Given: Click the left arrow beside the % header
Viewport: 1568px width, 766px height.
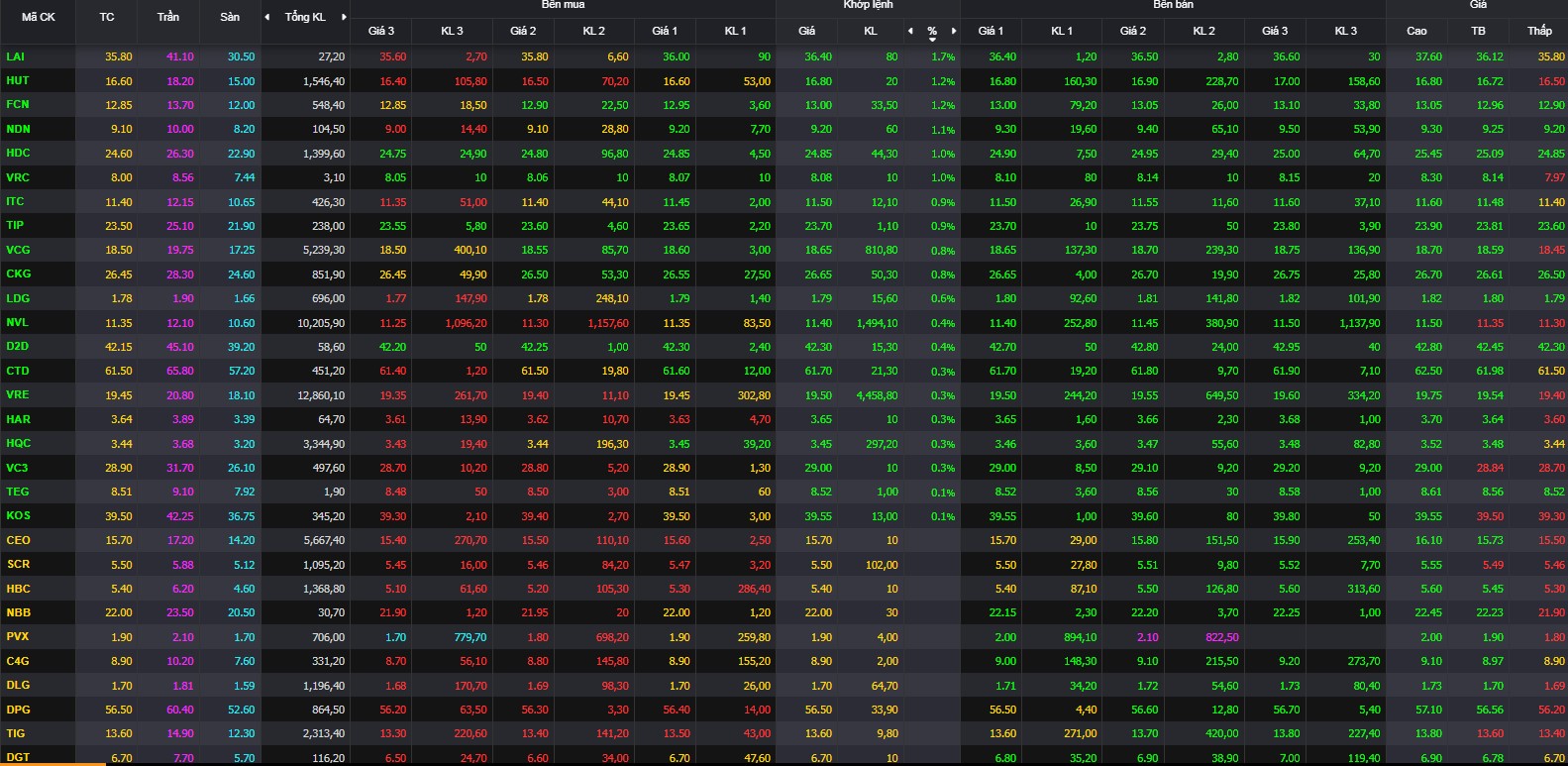Looking at the screenshot, I should 911,31.
